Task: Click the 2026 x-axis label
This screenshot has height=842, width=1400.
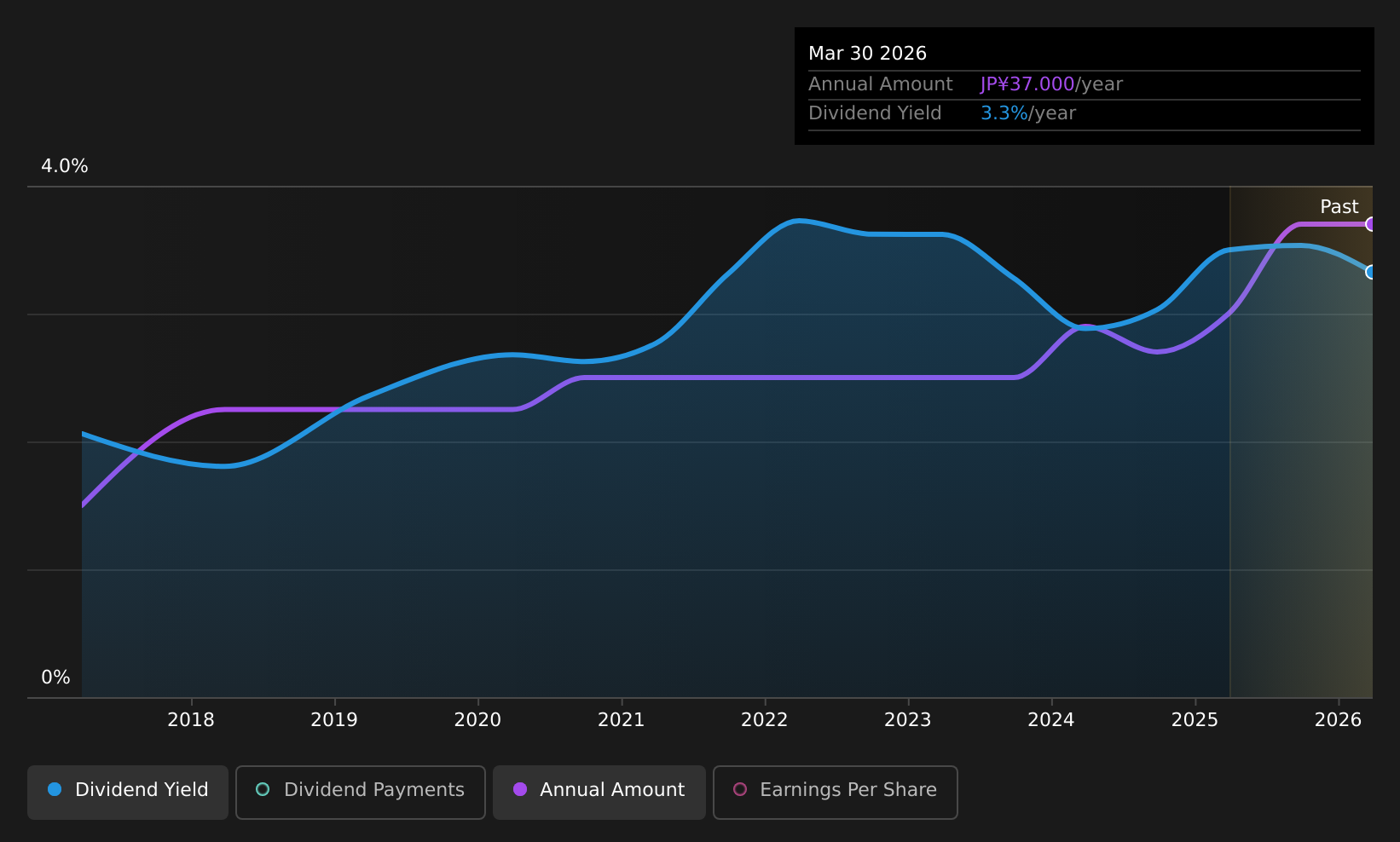Action: [x=1339, y=720]
